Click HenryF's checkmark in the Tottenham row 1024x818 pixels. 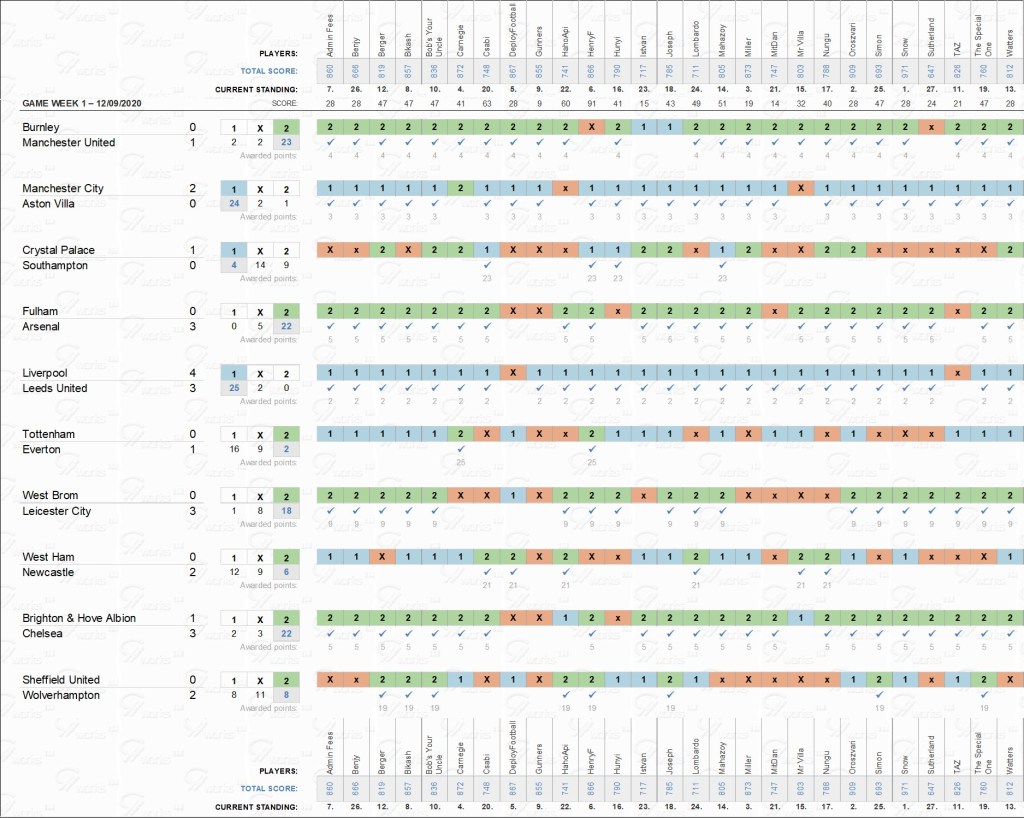point(592,449)
